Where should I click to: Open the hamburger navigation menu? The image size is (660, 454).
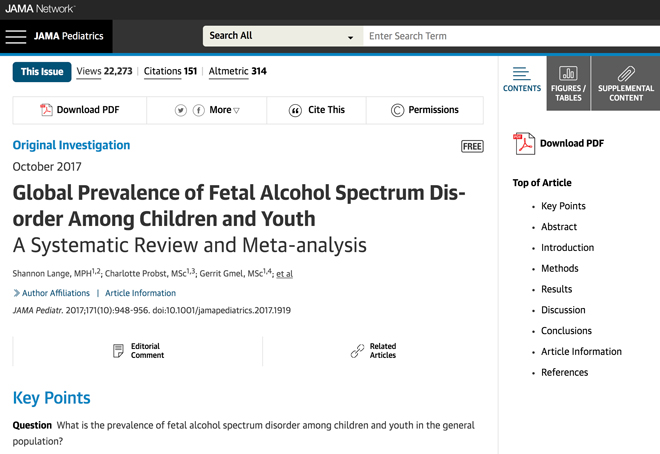(16, 36)
